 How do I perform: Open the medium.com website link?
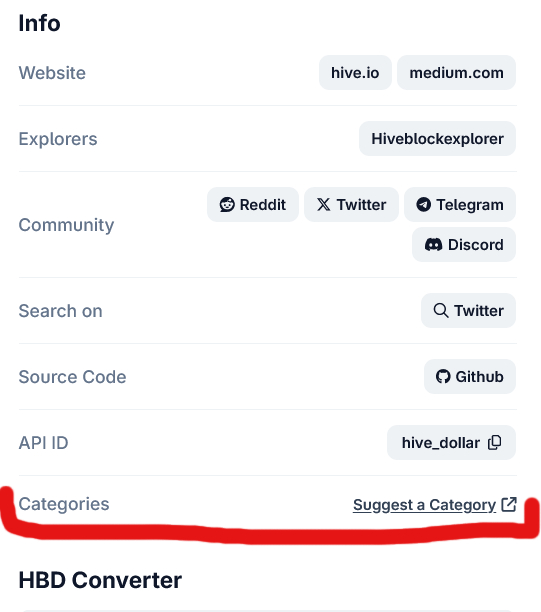pyautogui.click(x=456, y=73)
